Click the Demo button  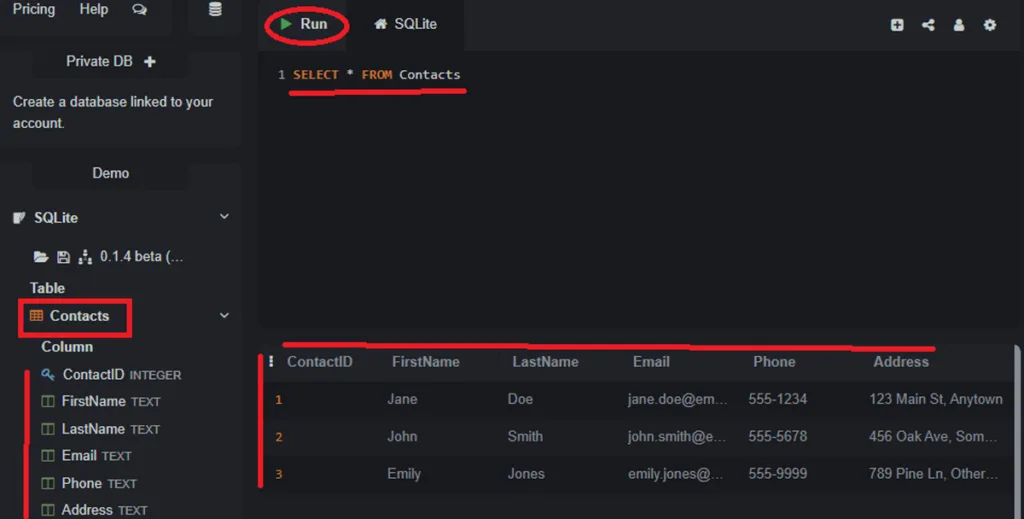tap(111, 173)
